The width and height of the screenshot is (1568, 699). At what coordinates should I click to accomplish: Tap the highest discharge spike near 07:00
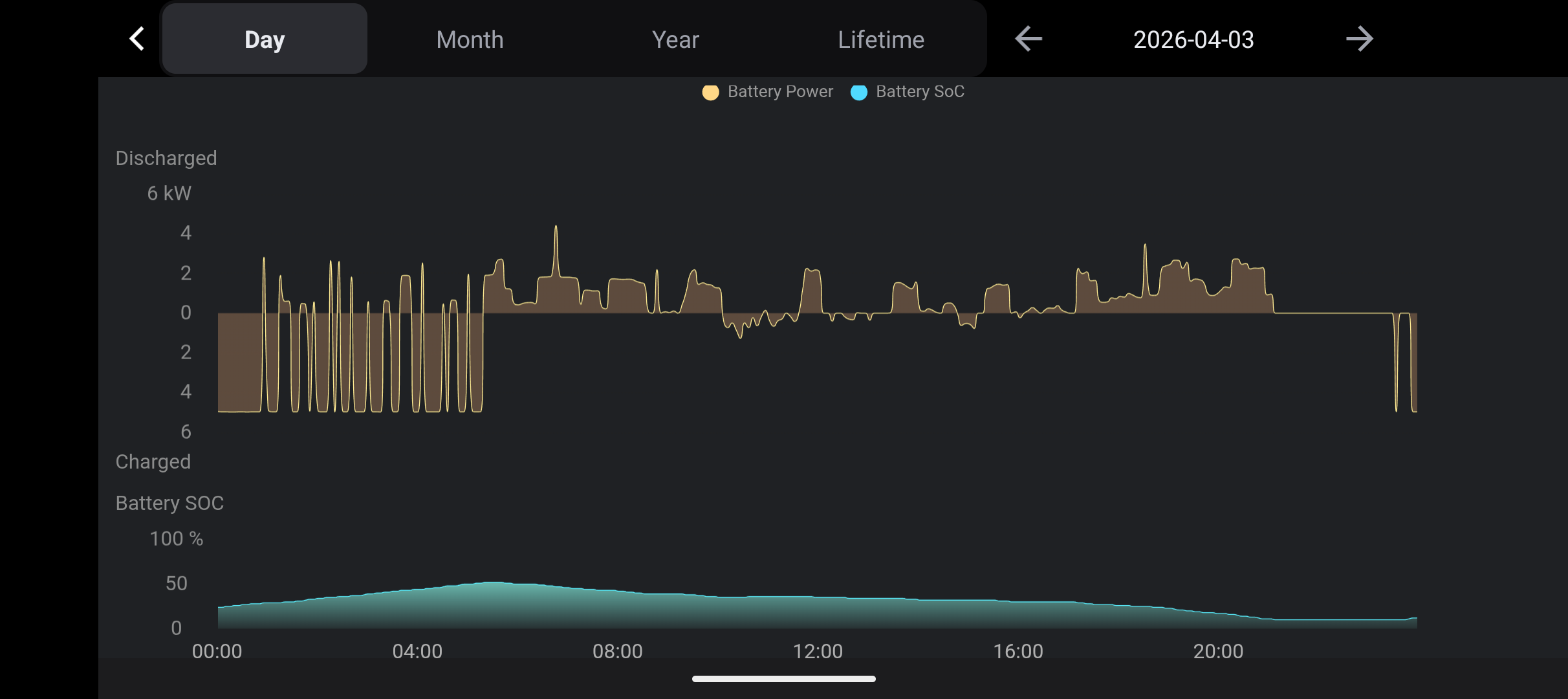[556, 228]
